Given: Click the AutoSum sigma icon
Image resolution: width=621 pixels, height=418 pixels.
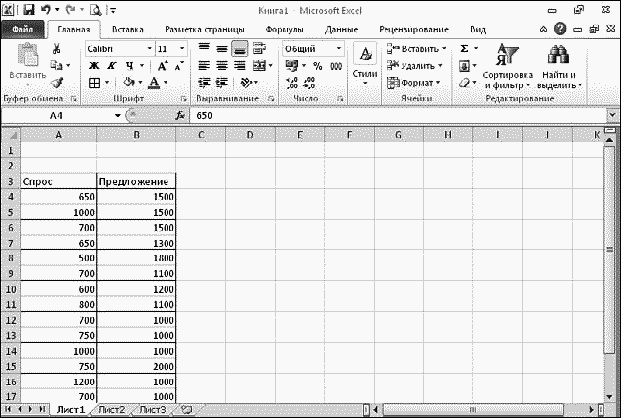Looking at the screenshot, I should 464,48.
